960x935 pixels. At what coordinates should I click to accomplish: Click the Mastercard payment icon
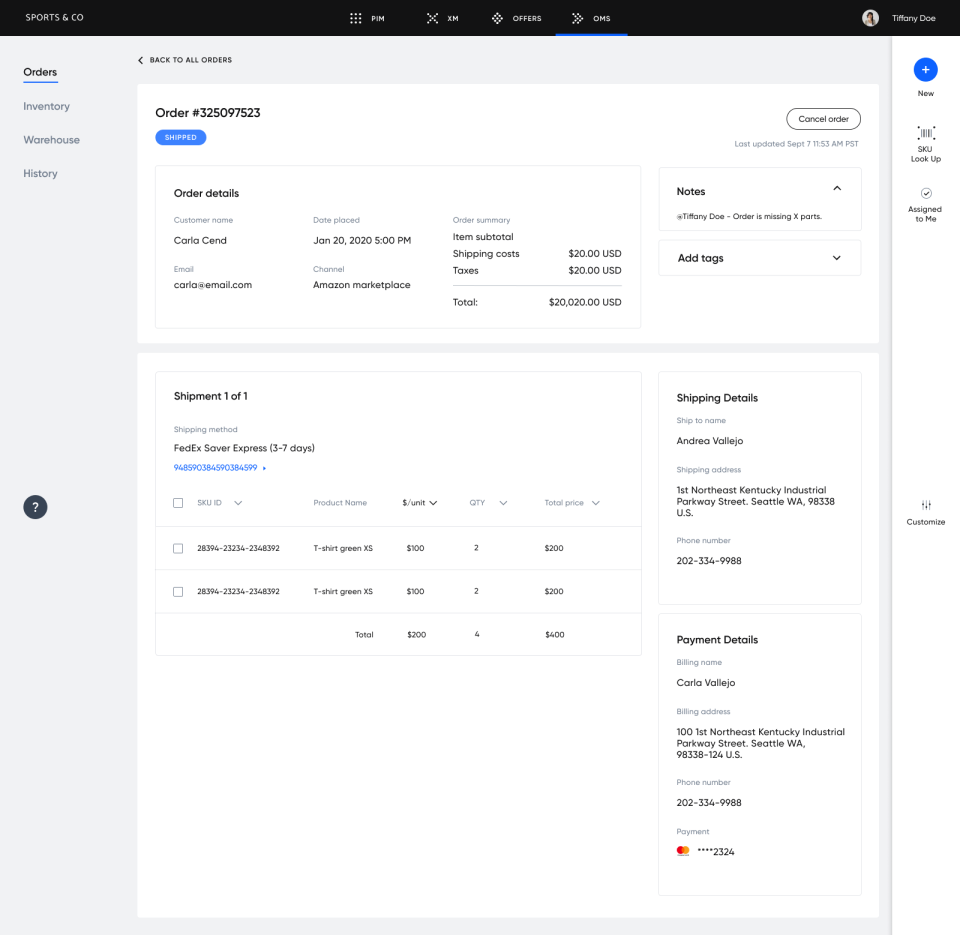click(683, 851)
